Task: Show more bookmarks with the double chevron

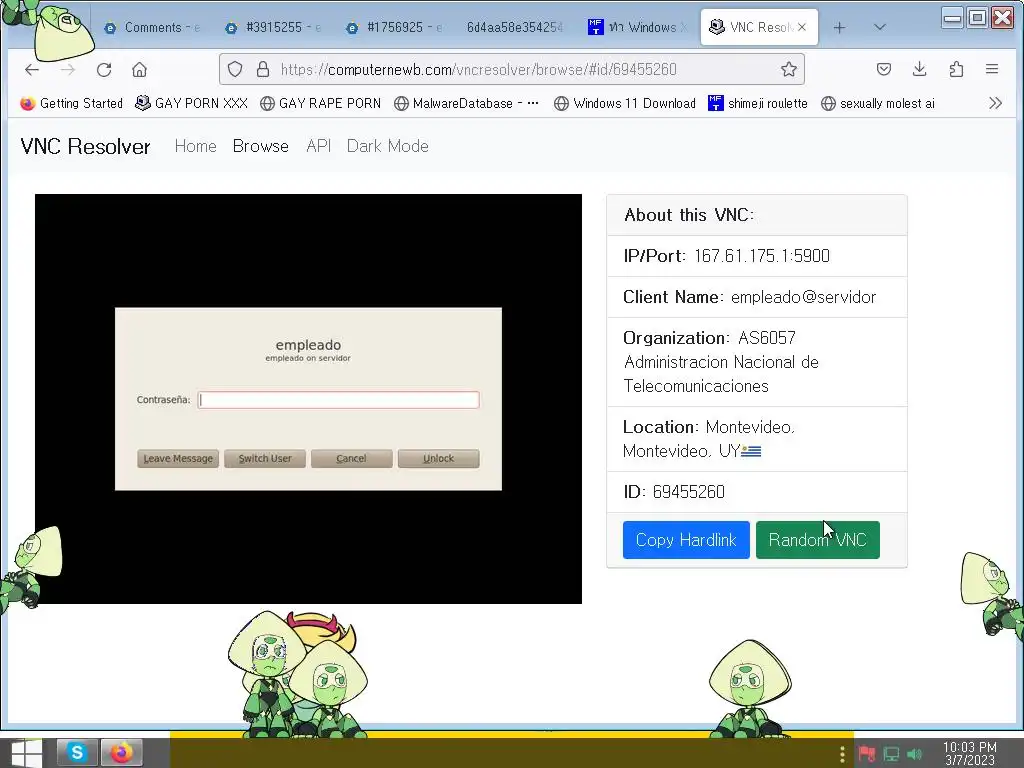Action: coord(995,103)
